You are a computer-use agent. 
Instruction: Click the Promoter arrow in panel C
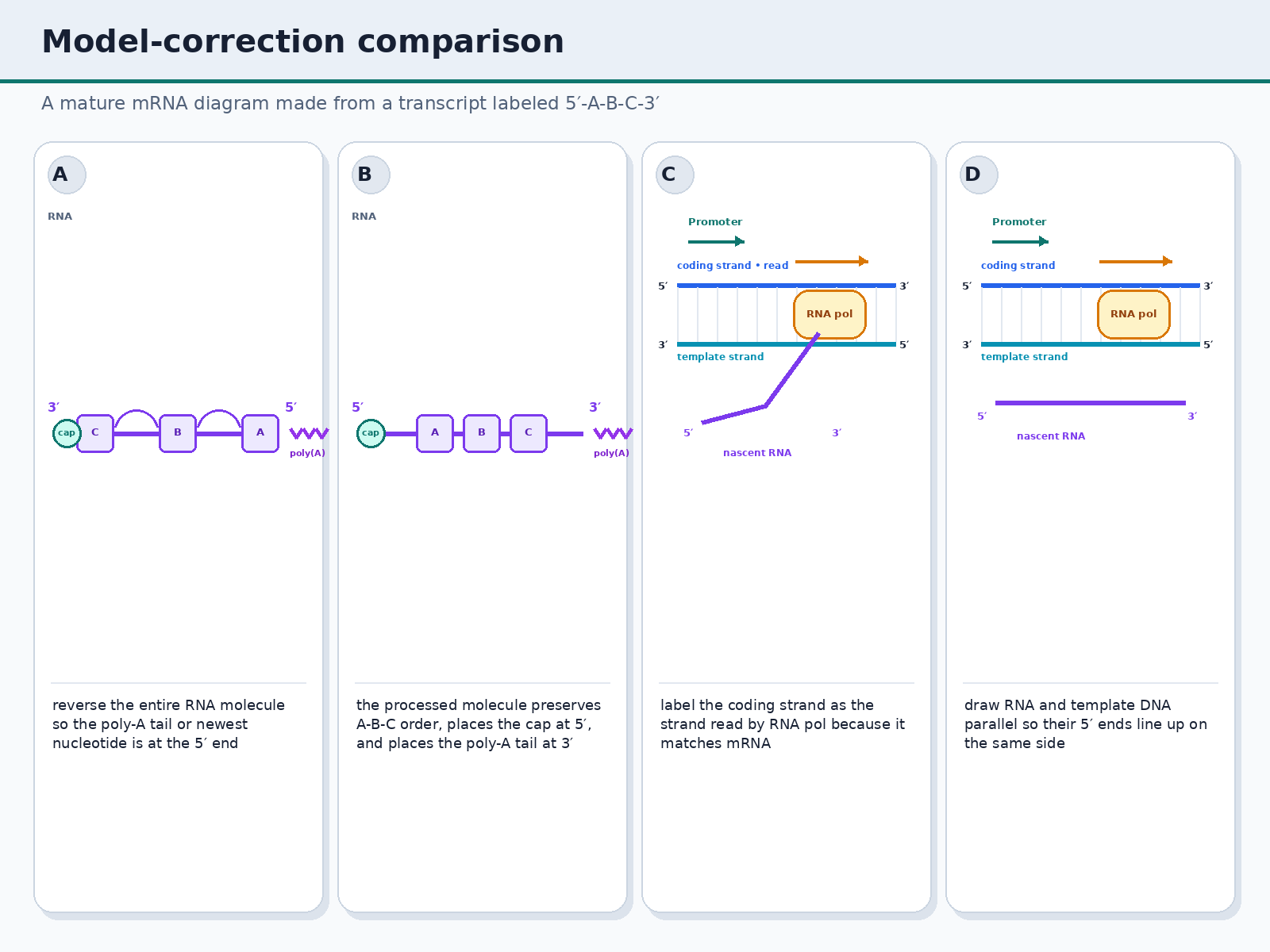716,241
